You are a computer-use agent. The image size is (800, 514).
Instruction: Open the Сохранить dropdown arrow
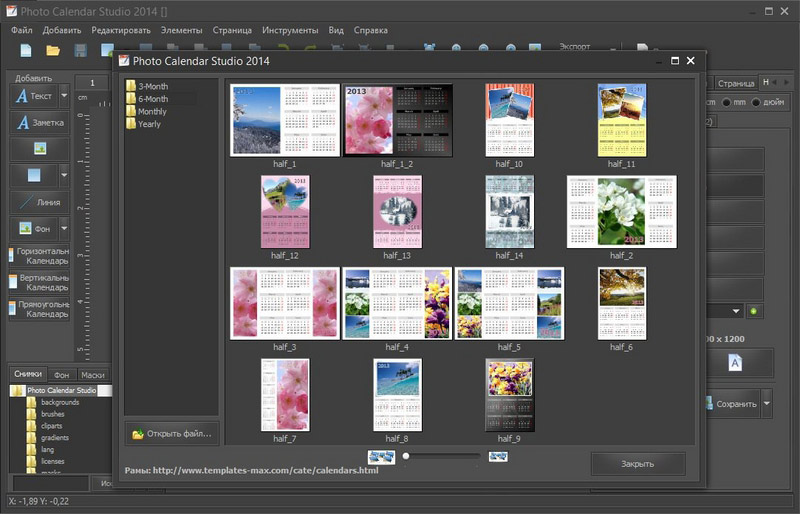[x=766, y=403]
